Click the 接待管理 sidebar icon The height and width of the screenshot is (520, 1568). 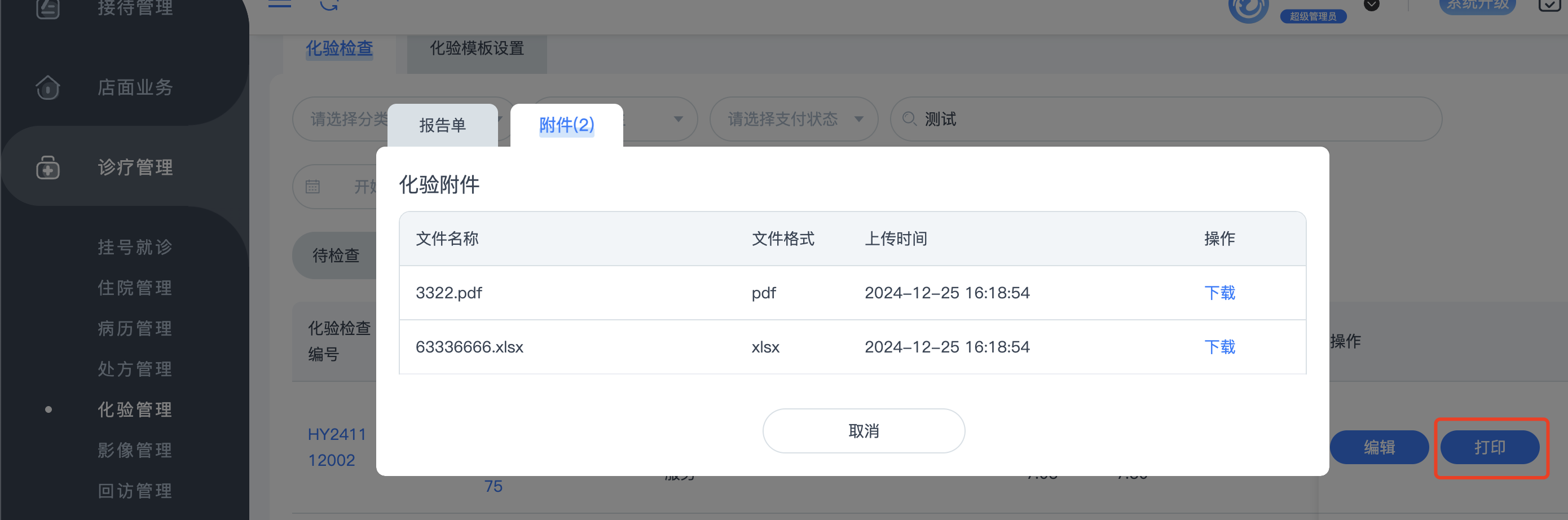click(47, 8)
